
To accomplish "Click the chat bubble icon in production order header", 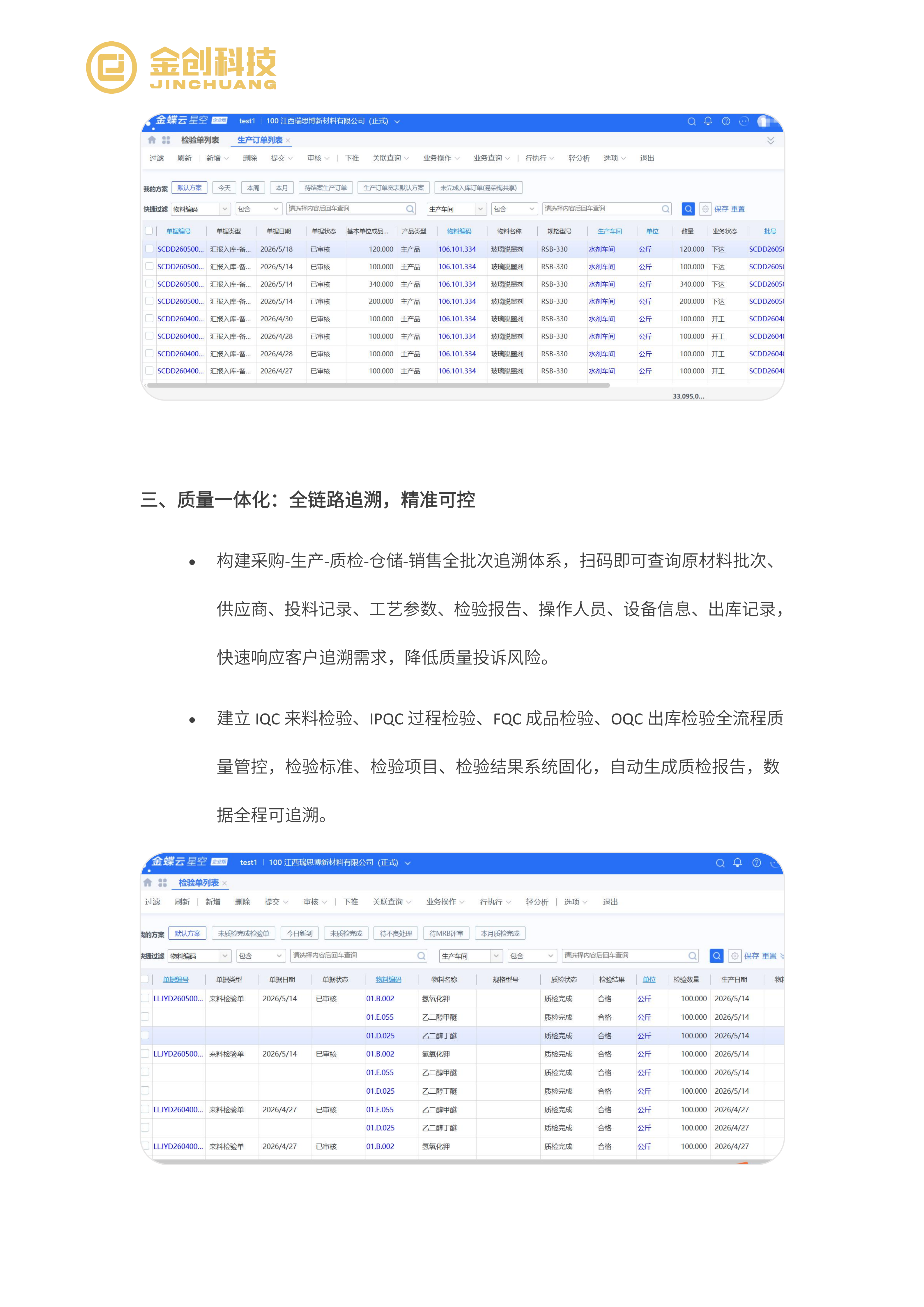I will 744,121.
